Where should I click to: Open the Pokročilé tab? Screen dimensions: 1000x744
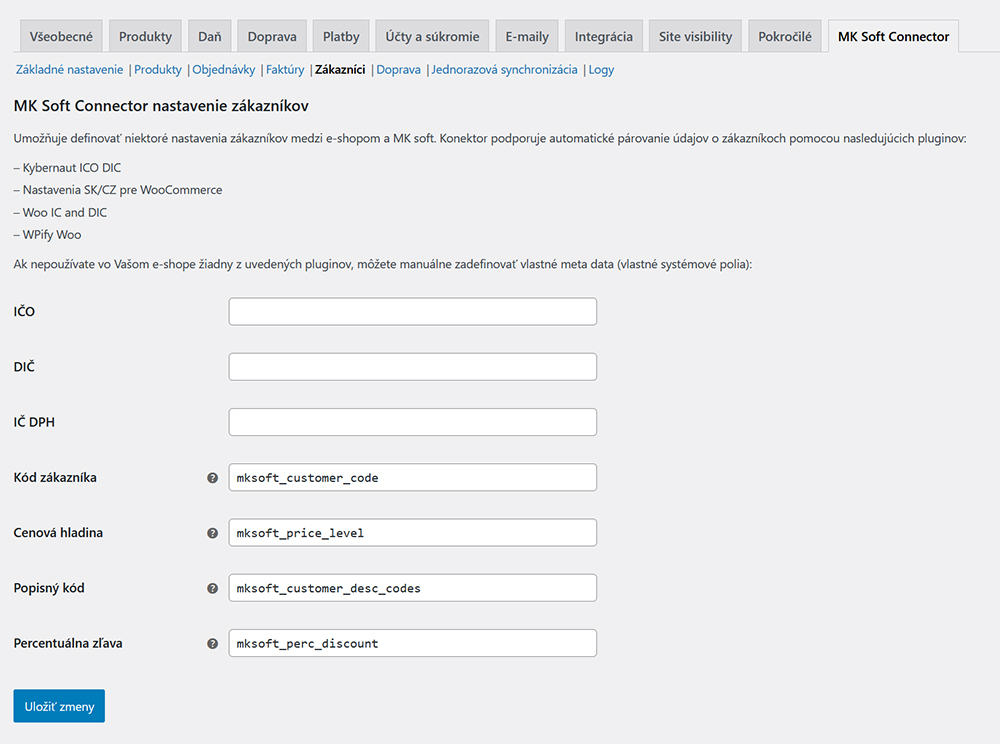pyautogui.click(x=786, y=36)
